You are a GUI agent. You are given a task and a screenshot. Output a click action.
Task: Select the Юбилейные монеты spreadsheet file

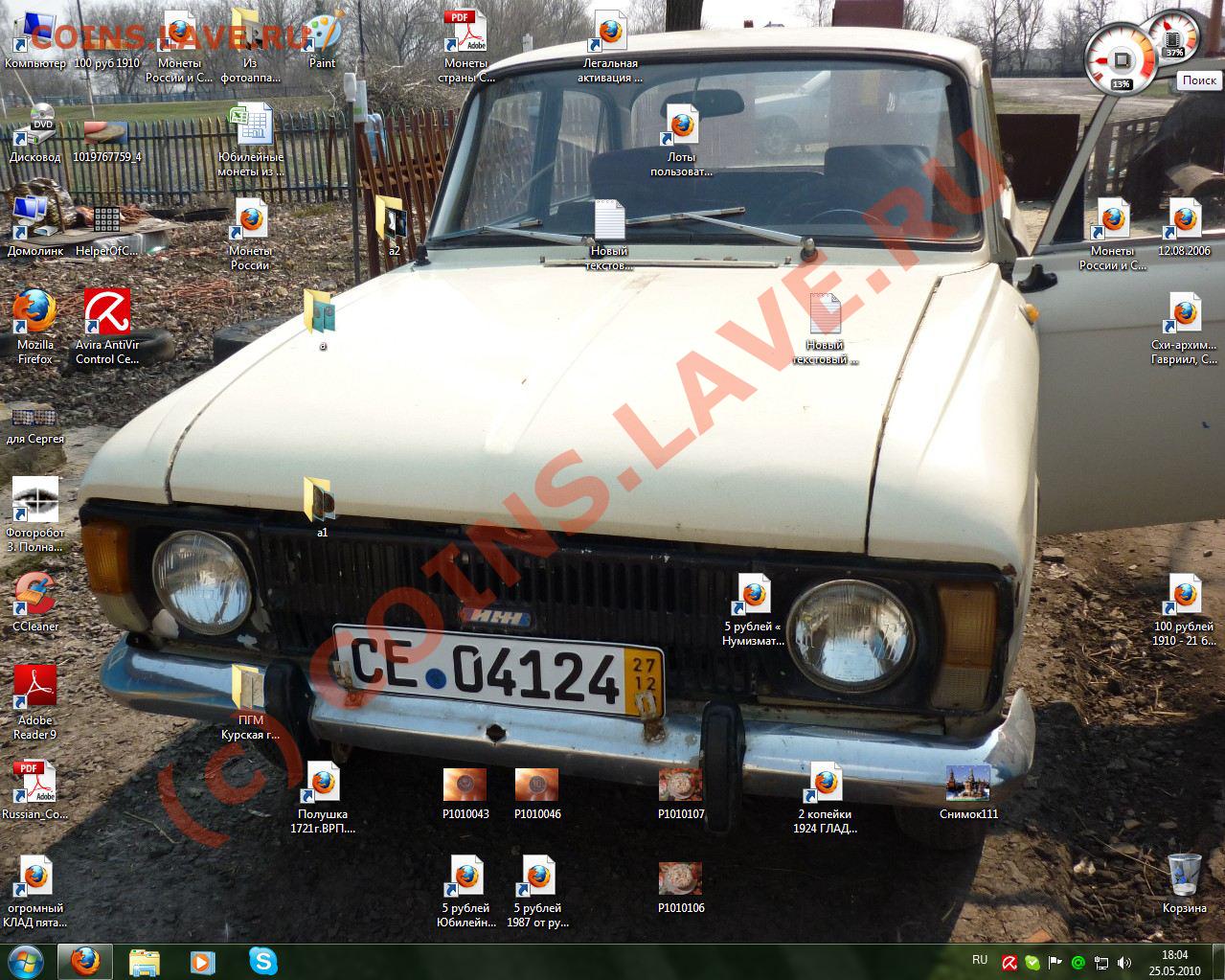pyautogui.click(x=250, y=140)
